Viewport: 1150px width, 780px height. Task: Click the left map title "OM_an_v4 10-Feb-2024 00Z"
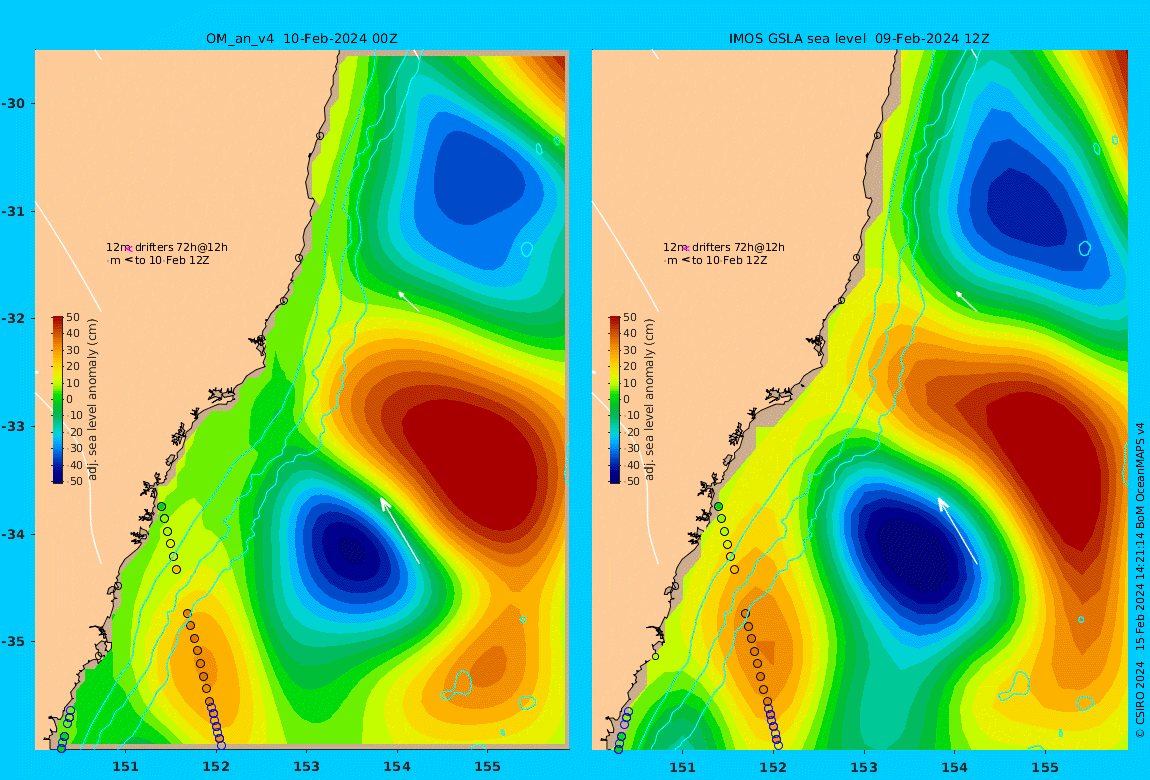coord(301,39)
